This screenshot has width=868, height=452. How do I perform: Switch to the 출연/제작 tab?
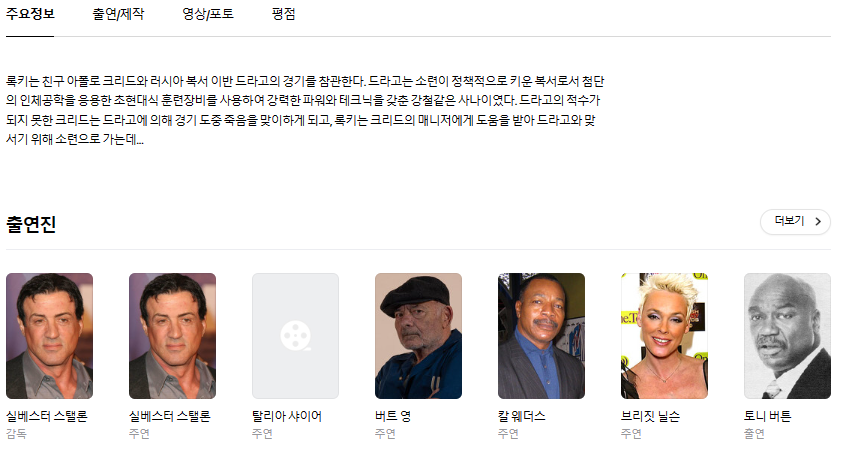click(x=118, y=14)
